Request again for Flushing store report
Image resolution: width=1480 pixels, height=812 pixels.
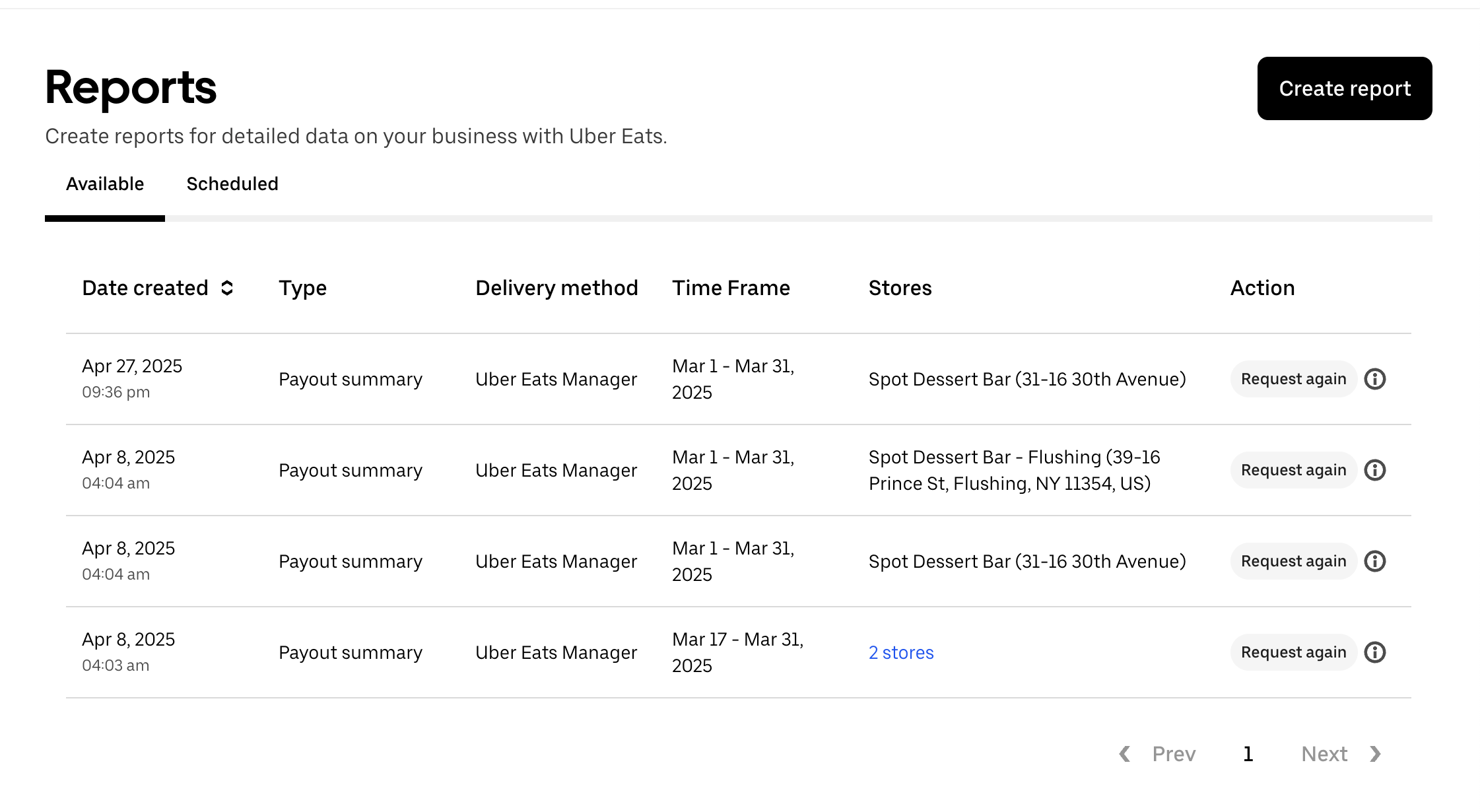(1293, 470)
